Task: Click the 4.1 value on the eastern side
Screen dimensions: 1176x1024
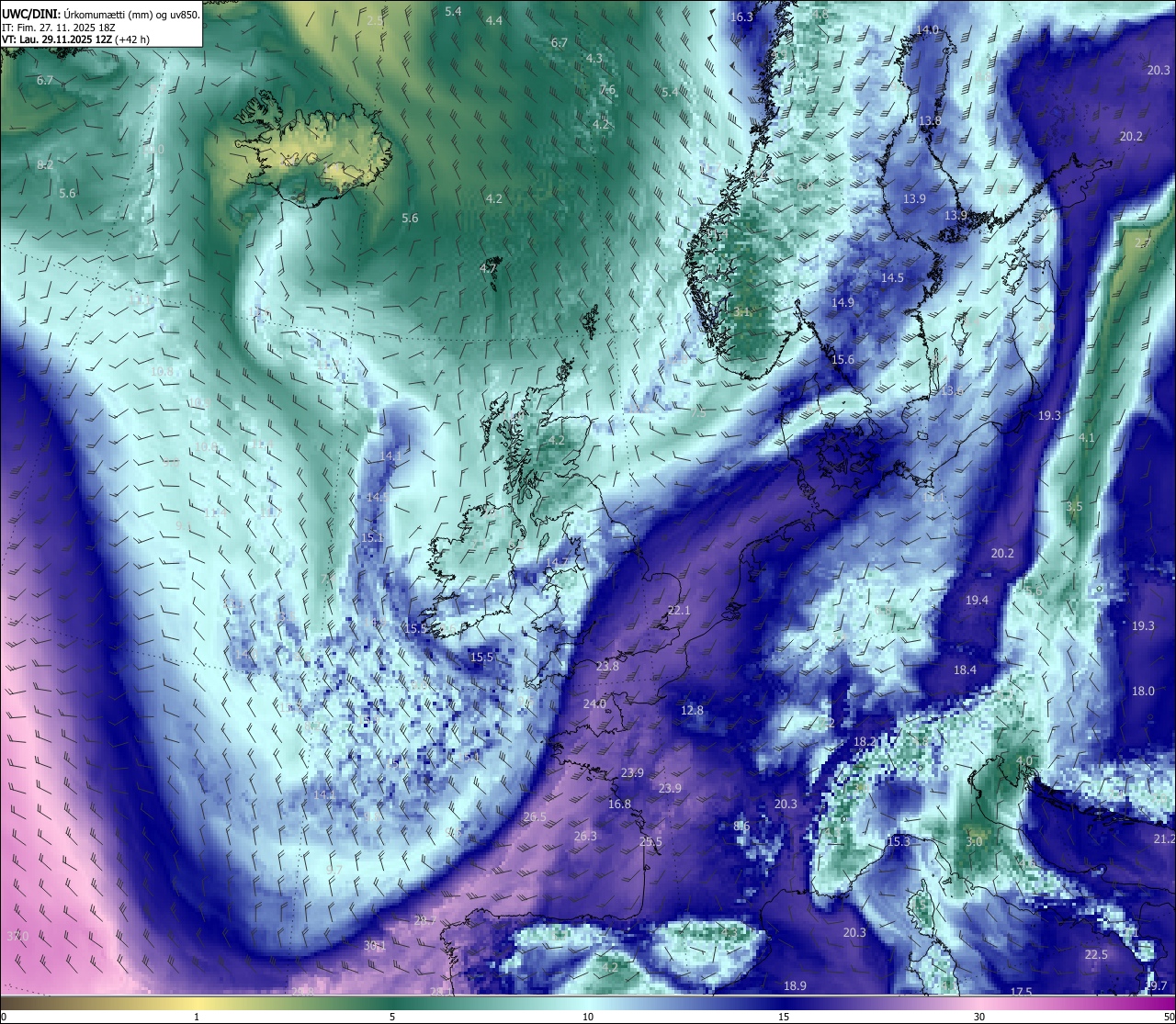Action: click(1087, 438)
